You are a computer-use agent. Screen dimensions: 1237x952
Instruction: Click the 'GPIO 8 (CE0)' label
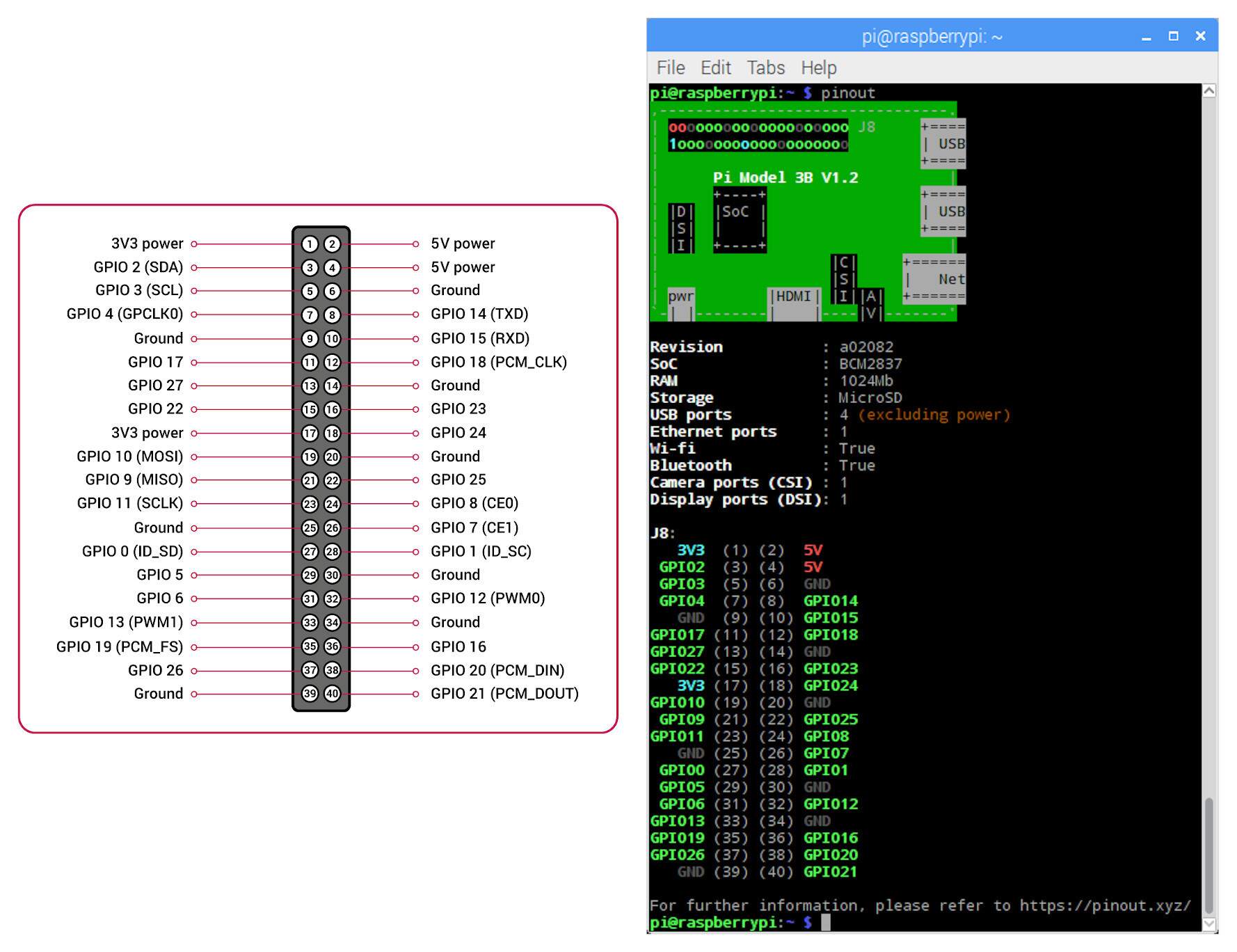point(474,503)
